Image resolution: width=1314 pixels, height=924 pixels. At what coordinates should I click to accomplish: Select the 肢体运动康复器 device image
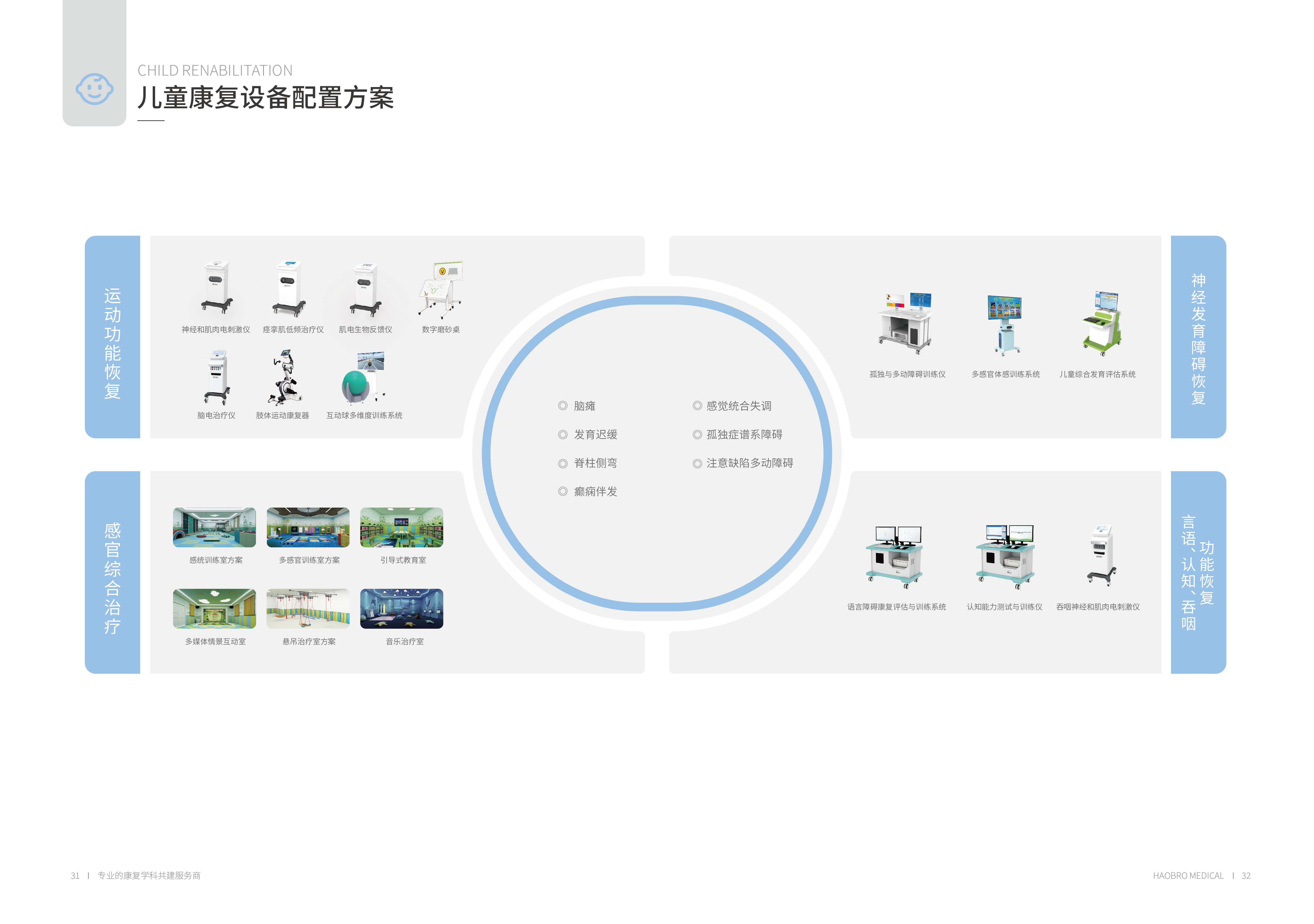click(x=285, y=378)
